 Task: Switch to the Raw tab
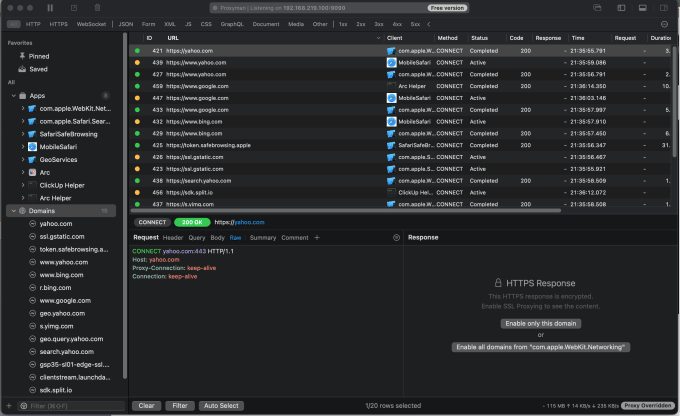tap(235, 238)
